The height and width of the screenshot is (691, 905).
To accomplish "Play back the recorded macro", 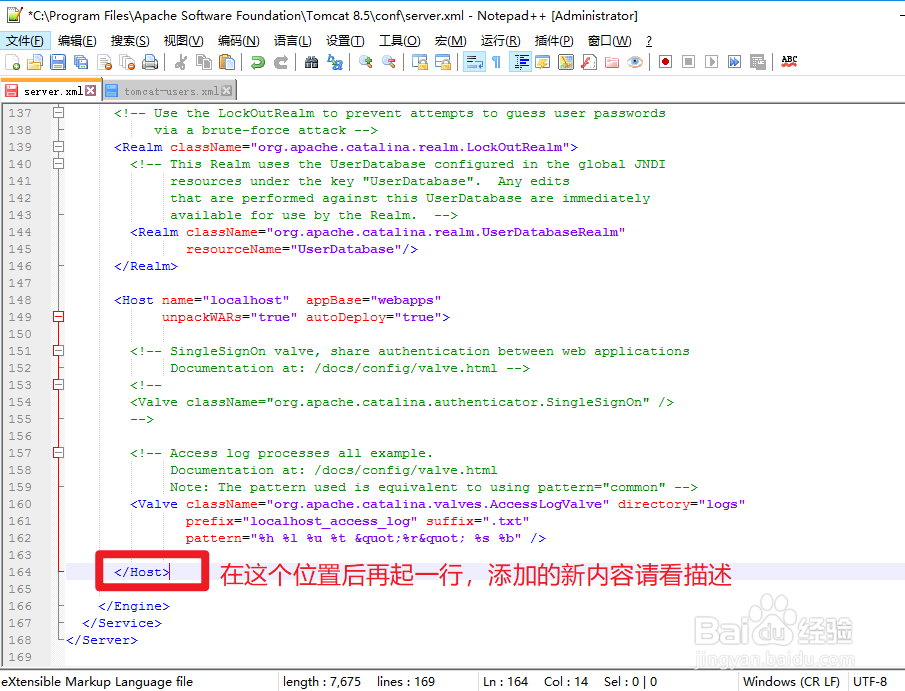I will 711,62.
